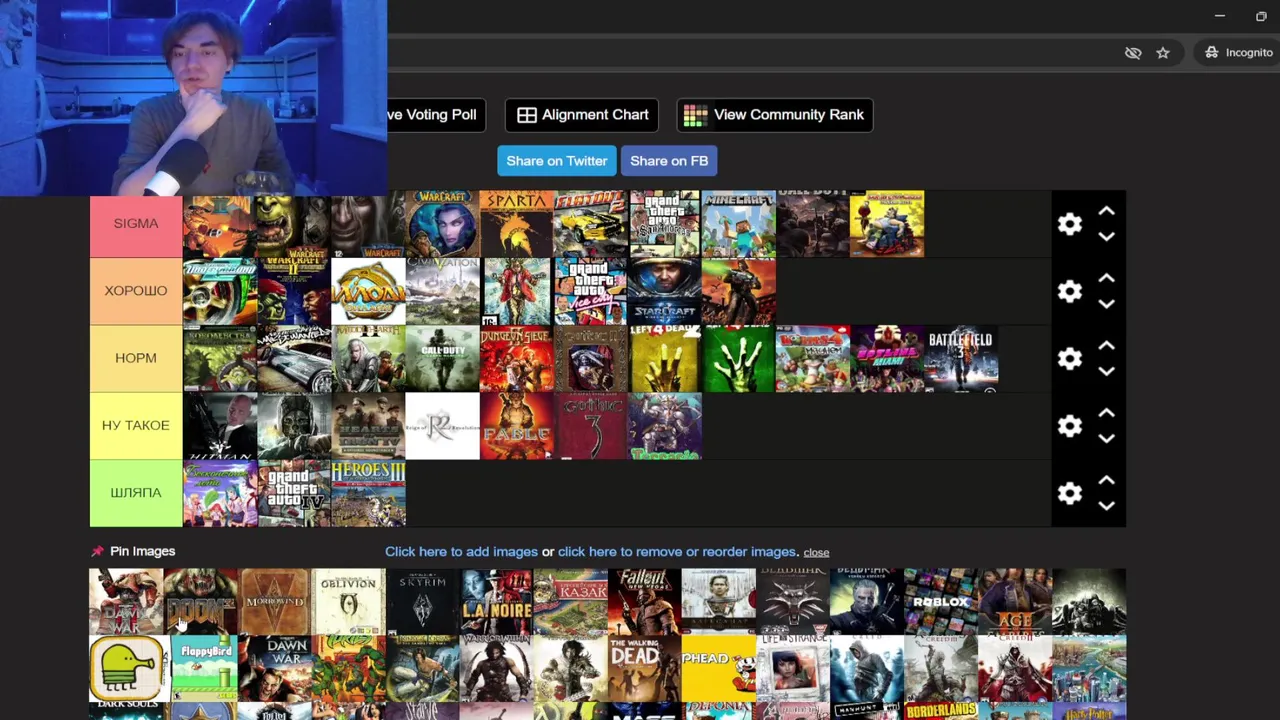Image resolution: width=1280 pixels, height=720 pixels.
Task: Select Sparta cover in SIGMA tier
Action: tap(517, 224)
